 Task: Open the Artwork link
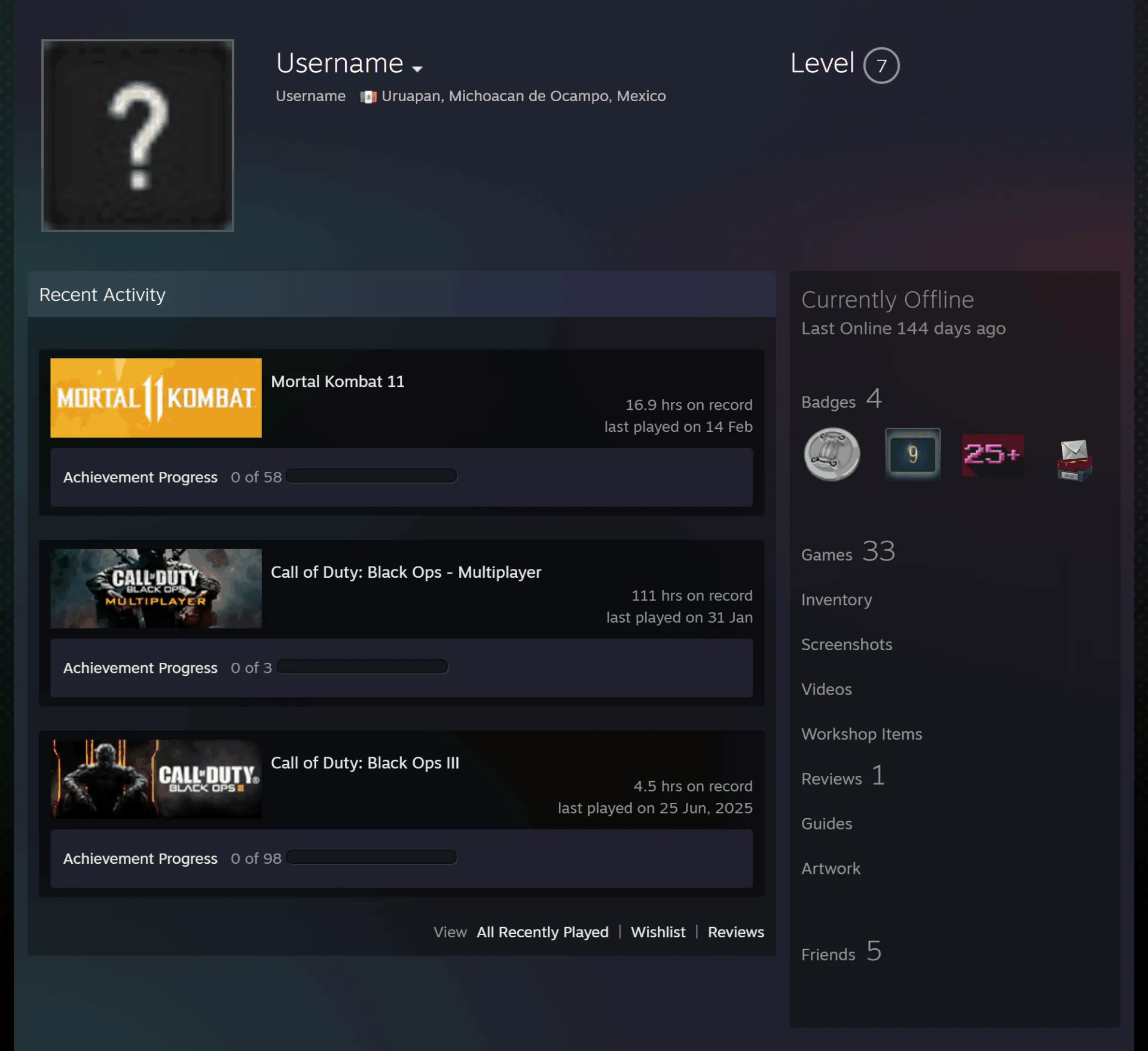pyautogui.click(x=831, y=869)
